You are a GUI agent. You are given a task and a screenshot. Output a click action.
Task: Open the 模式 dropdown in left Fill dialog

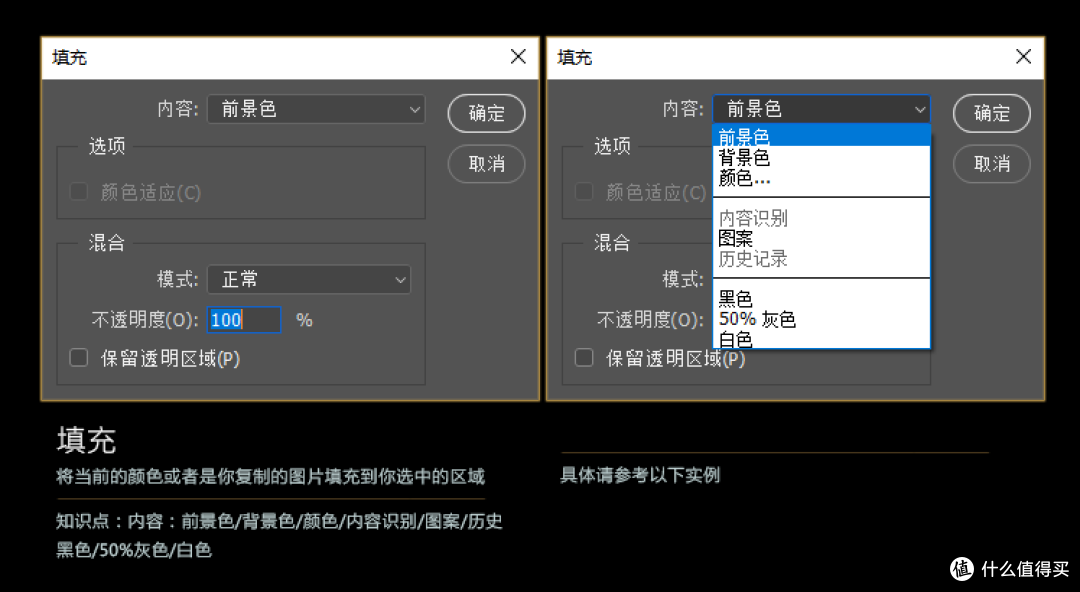[308, 279]
